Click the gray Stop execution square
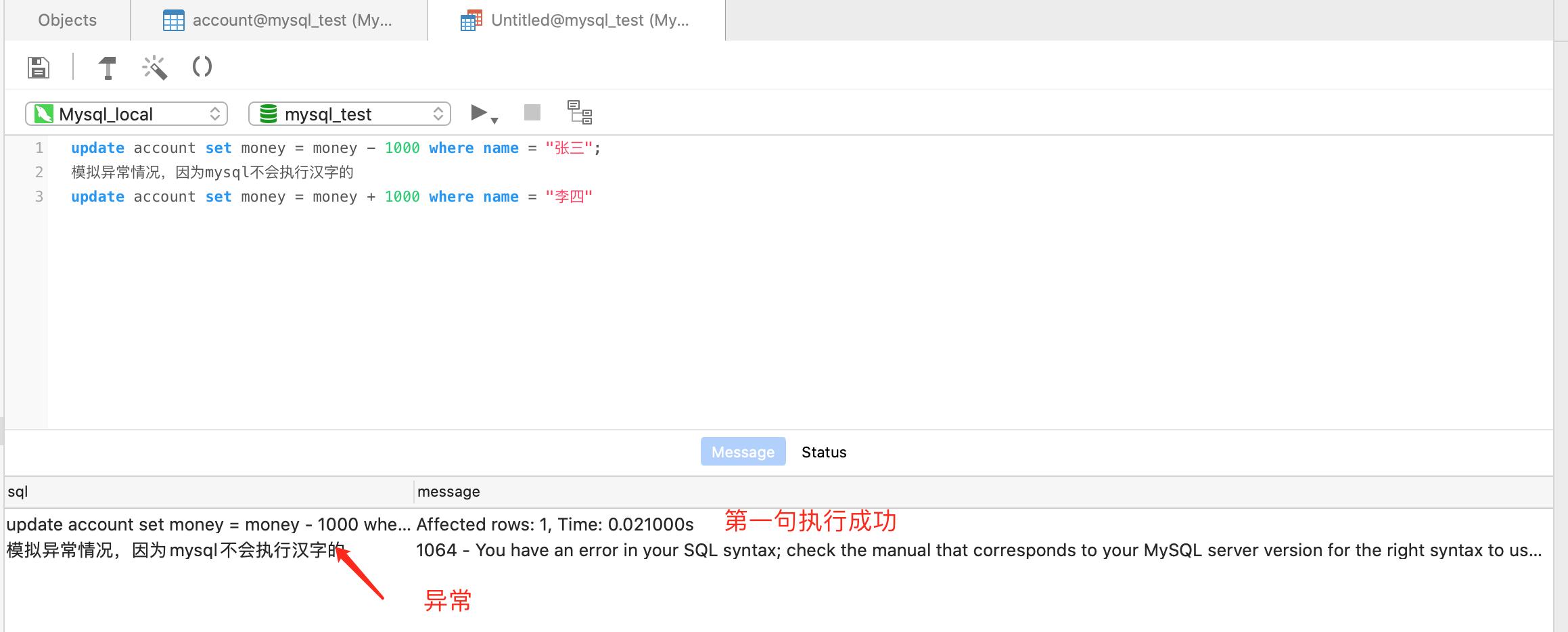Image resolution: width=1568 pixels, height=632 pixels. (x=532, y=112)
